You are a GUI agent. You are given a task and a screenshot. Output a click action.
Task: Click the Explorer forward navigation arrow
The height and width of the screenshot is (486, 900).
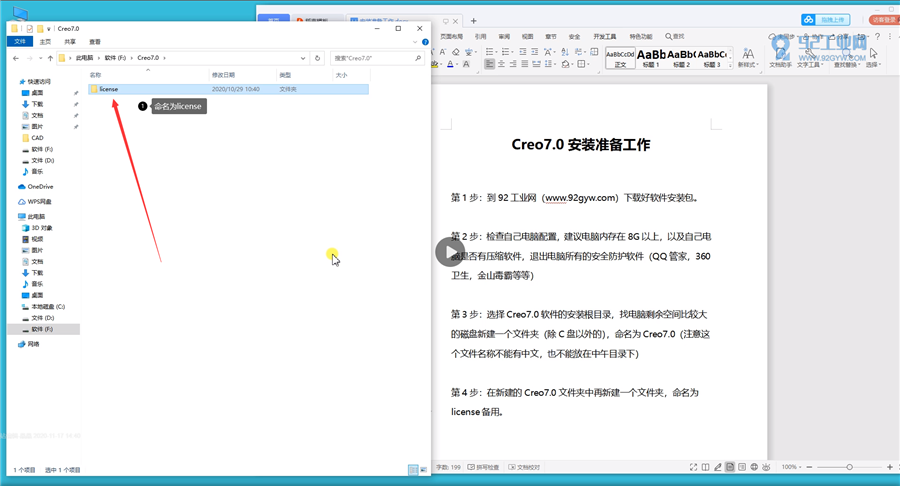(29, 58)
